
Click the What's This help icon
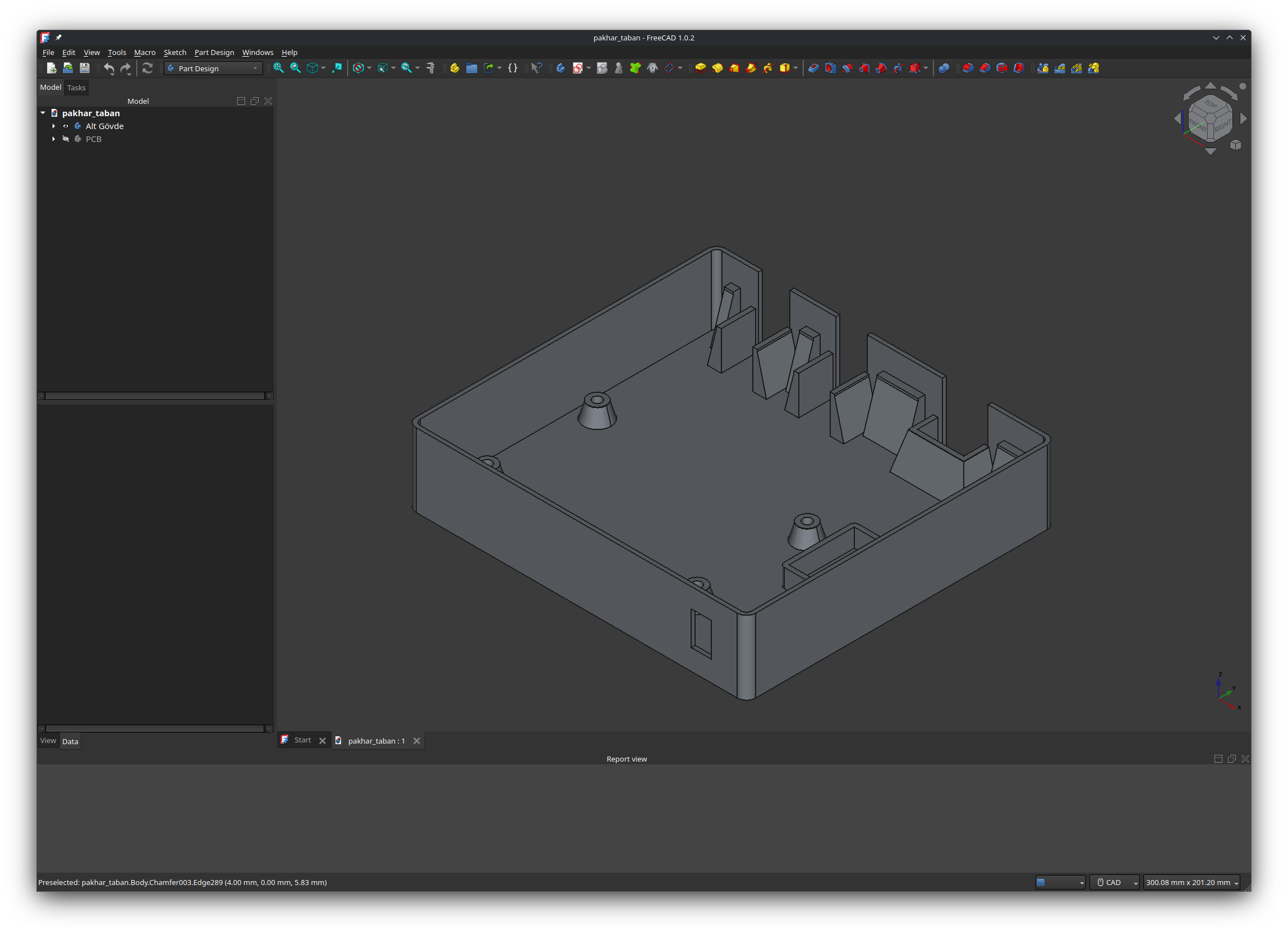536,68
